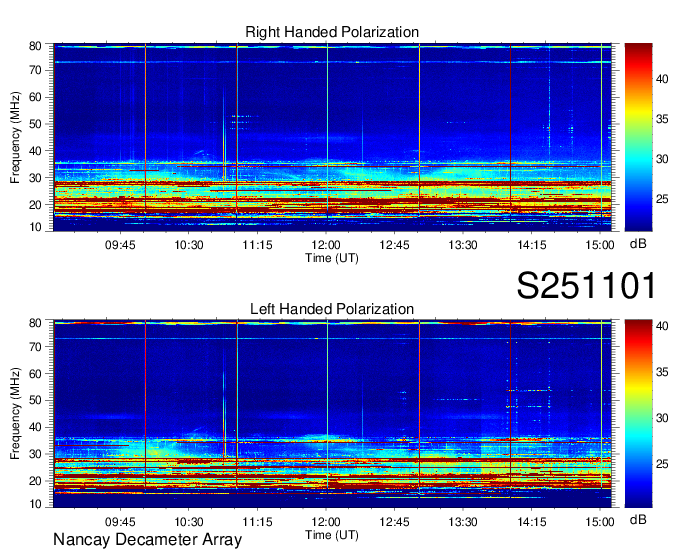Click the right-handed polarization dB color bar
680x552 pixels.
[639, 137]
